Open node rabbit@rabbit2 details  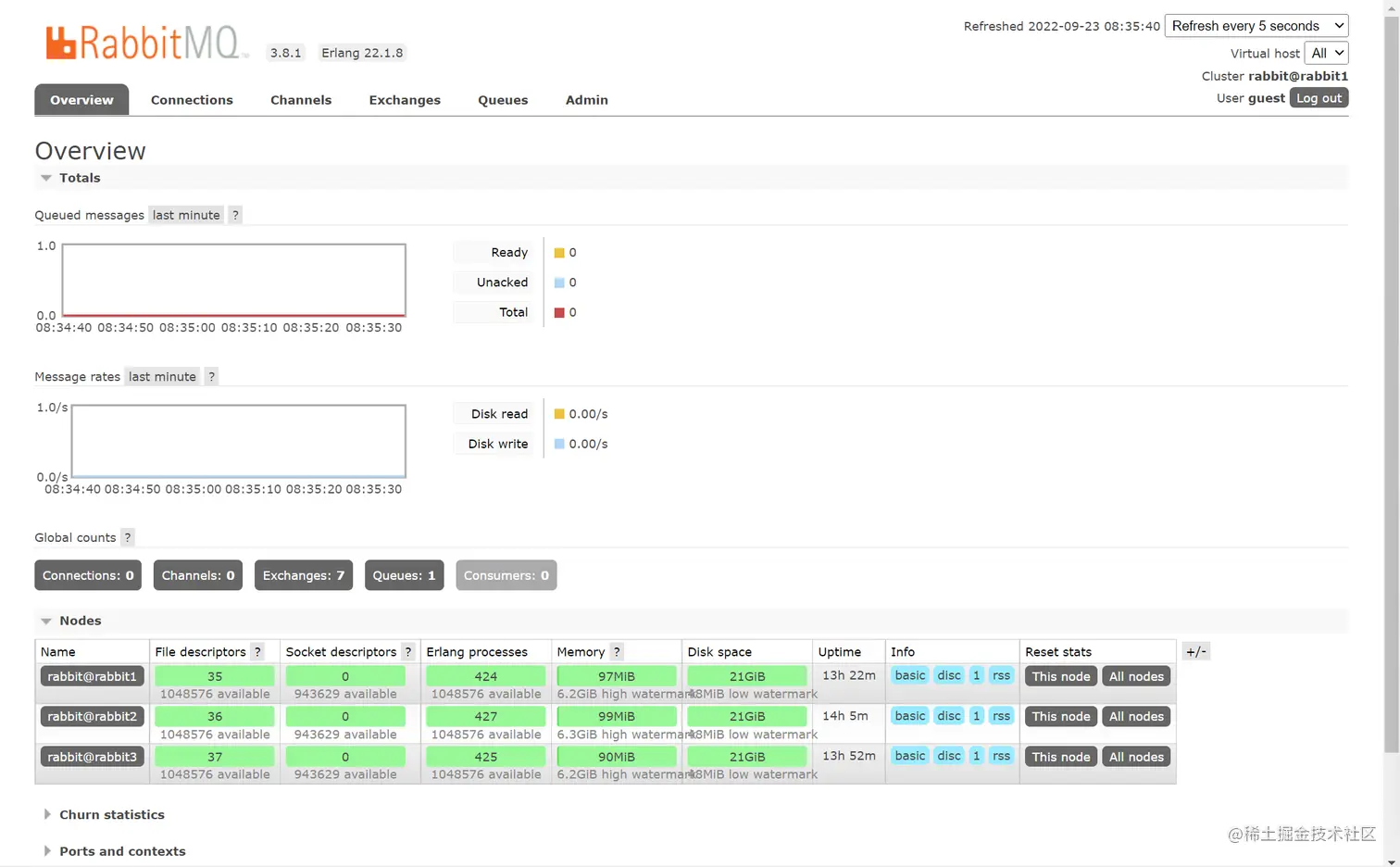[x=92, y=716]
